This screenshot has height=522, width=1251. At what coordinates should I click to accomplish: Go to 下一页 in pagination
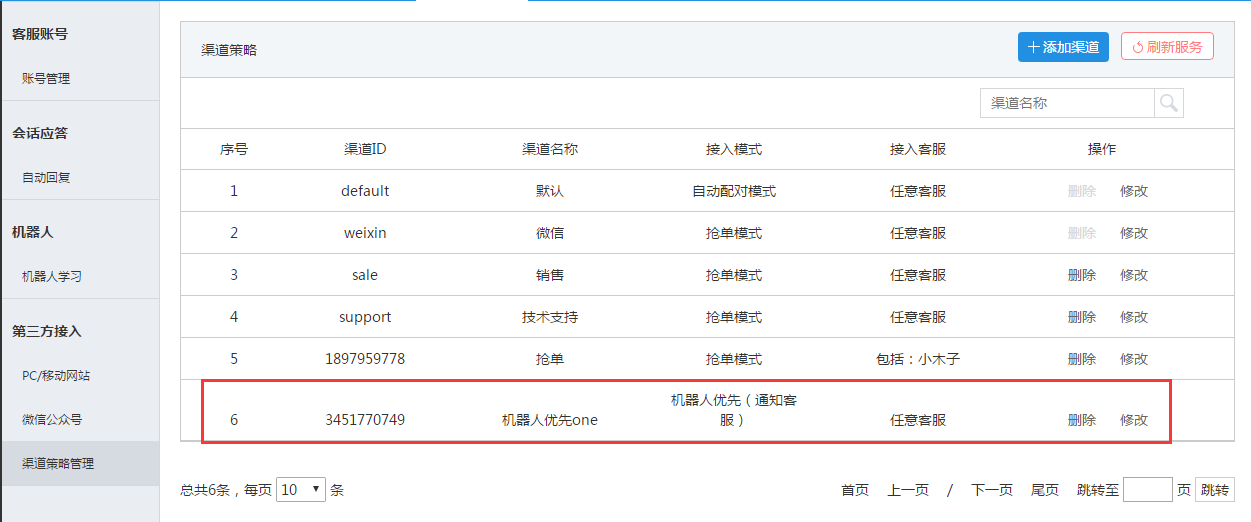(992, 490)
